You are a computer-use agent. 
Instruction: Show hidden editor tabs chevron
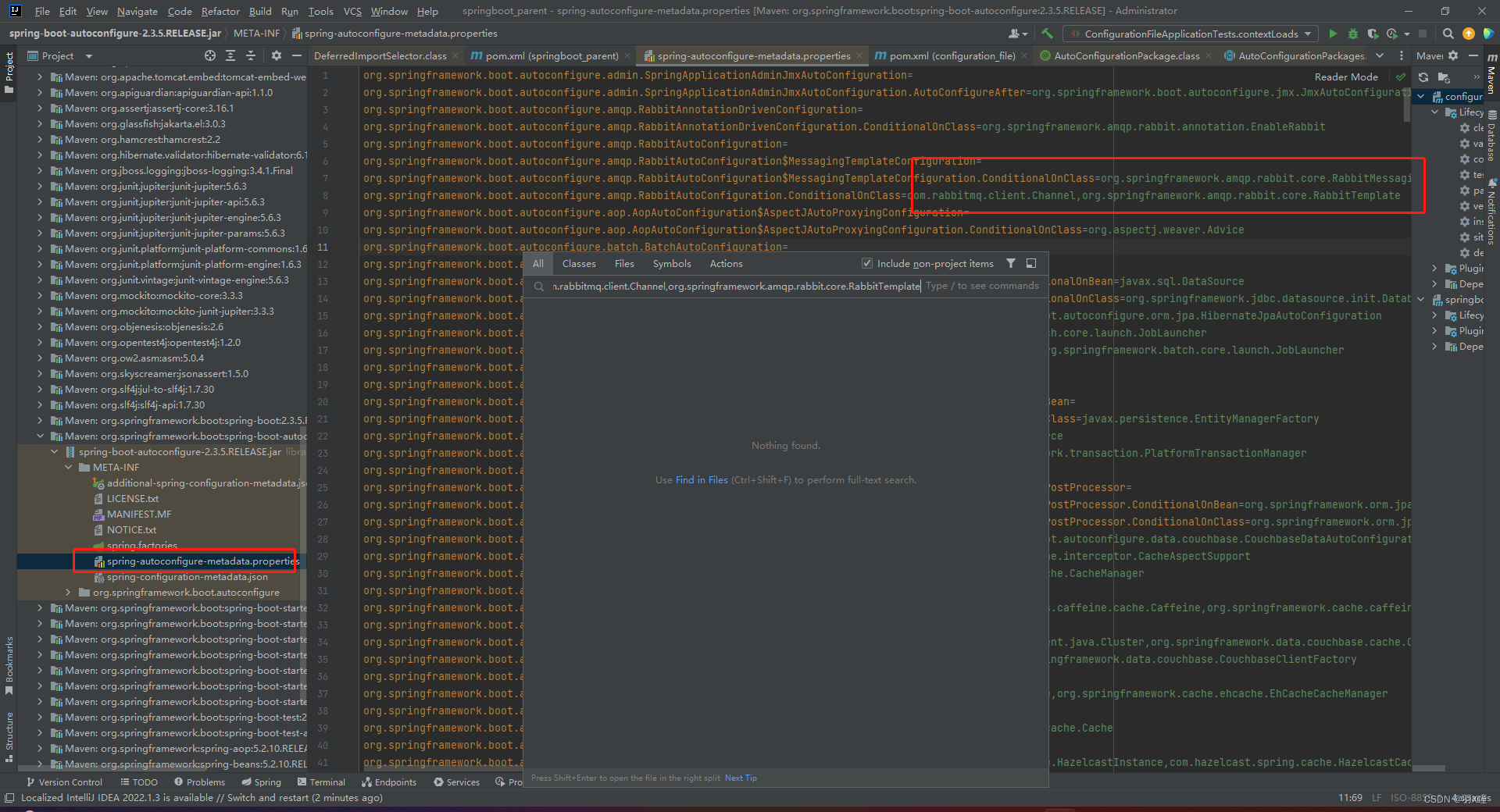1380,55
